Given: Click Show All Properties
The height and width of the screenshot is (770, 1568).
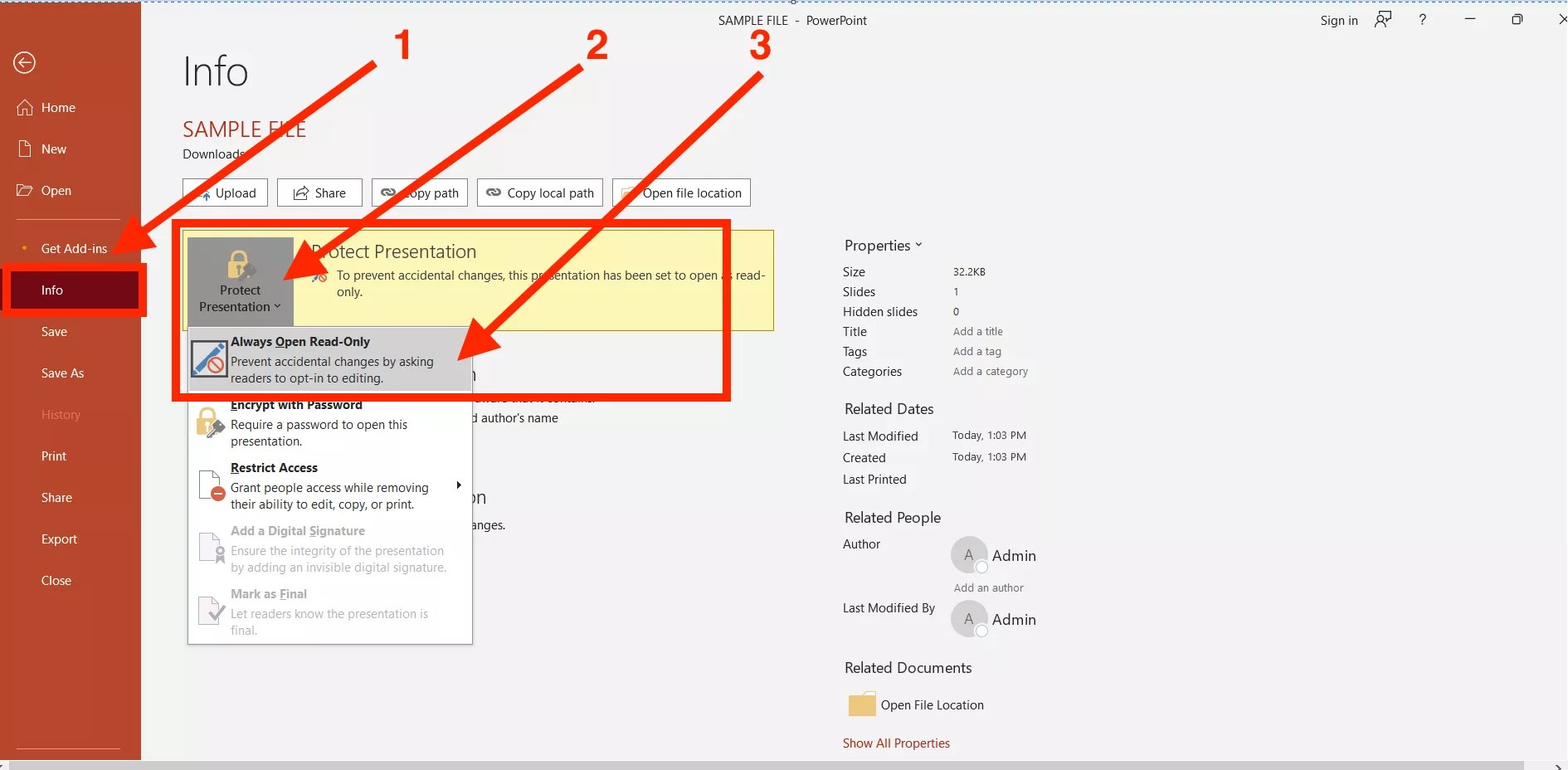Looking at the screenshot, I should [896, 743].
